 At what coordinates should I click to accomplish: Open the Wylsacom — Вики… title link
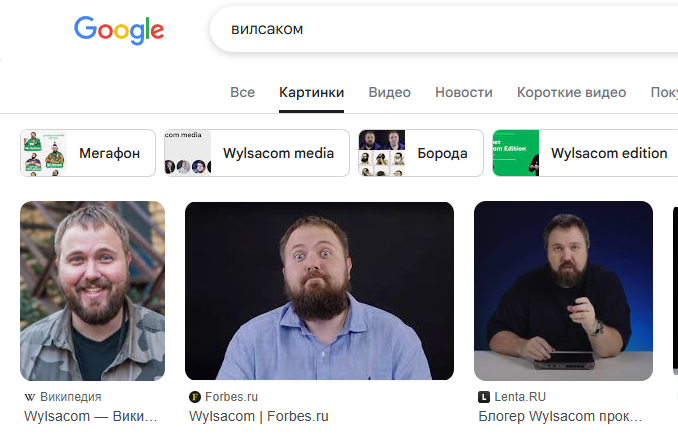point(90,416)
